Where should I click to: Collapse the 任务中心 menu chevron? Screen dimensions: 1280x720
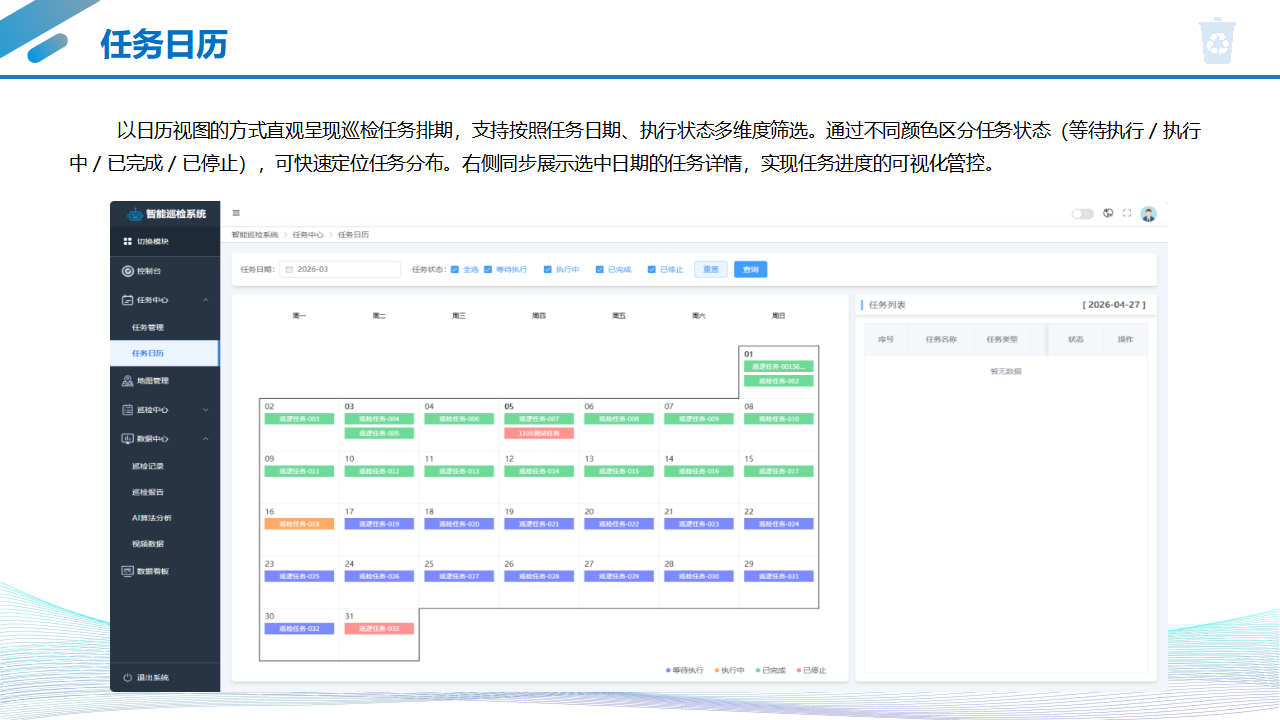pos(206,300)
